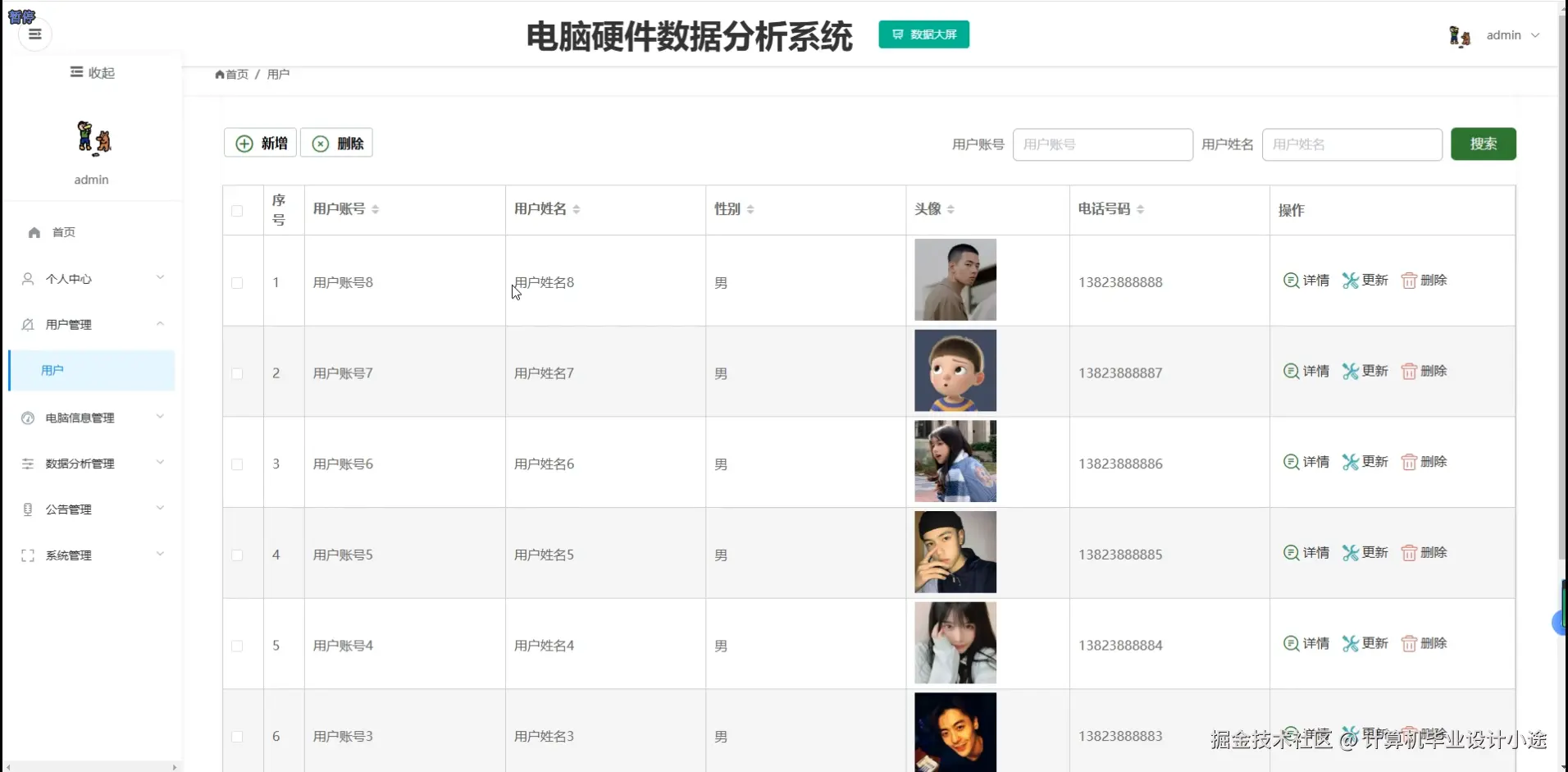1568x772 pixels.
Task: Click the home icon in breadcrumb 首页
Action: 218,74
